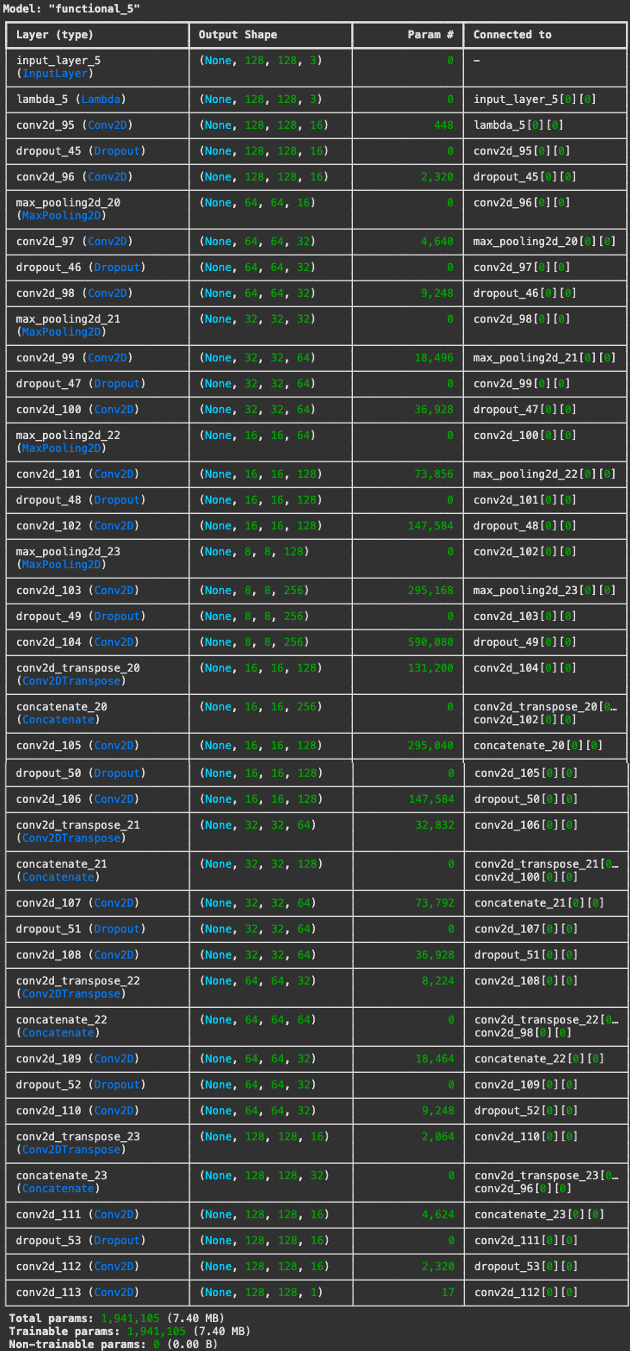Screen dimensions: 630x1351
Task: Select the conv2d_96 (Conv2D) layer name
Action: (x=74, y=177)
